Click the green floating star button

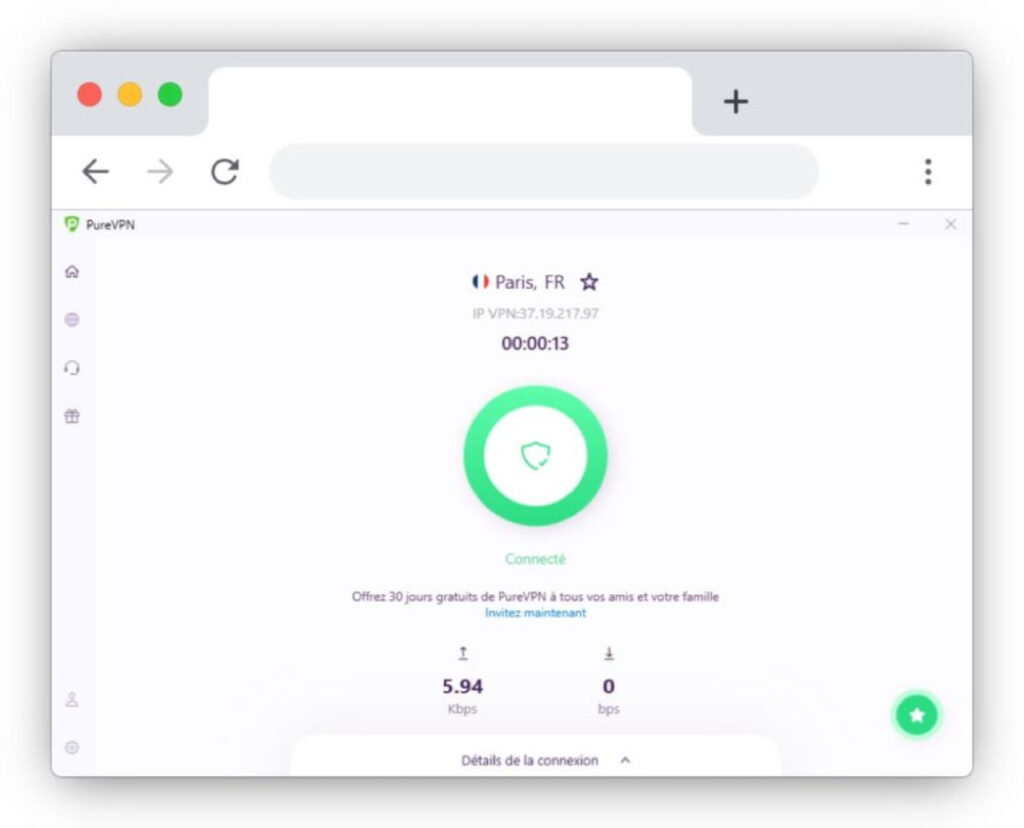(917, 715)
